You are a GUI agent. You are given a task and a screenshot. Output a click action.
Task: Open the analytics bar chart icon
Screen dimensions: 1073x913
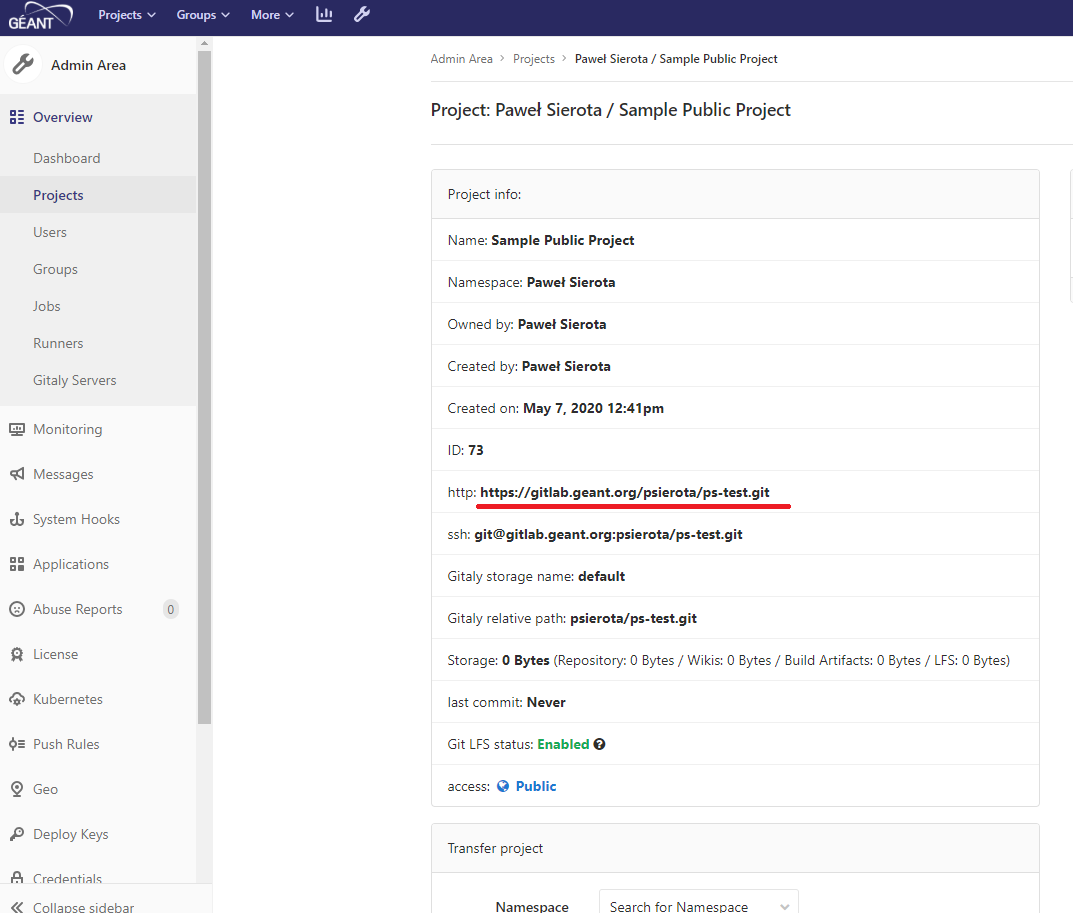coord(324,14)
